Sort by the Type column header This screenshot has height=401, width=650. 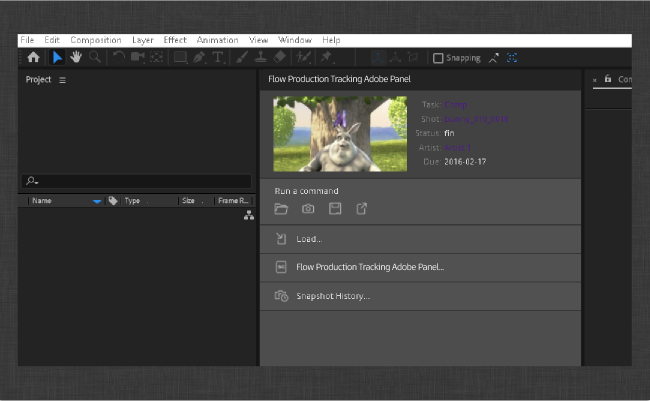(x=132, y=201)
